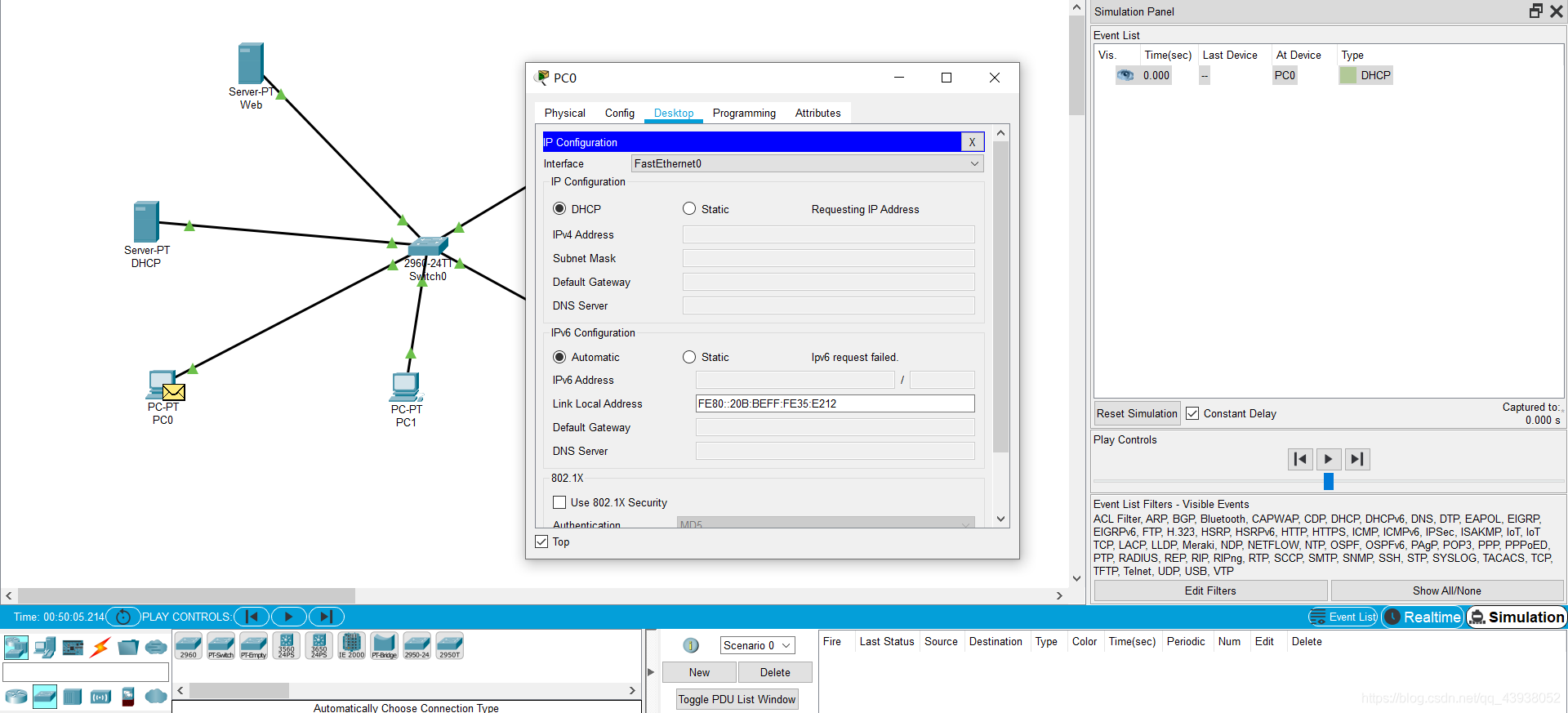Screen dimensions: 1568x713
Task: Click the Link Local Address field
Action: tap(835, 403)
